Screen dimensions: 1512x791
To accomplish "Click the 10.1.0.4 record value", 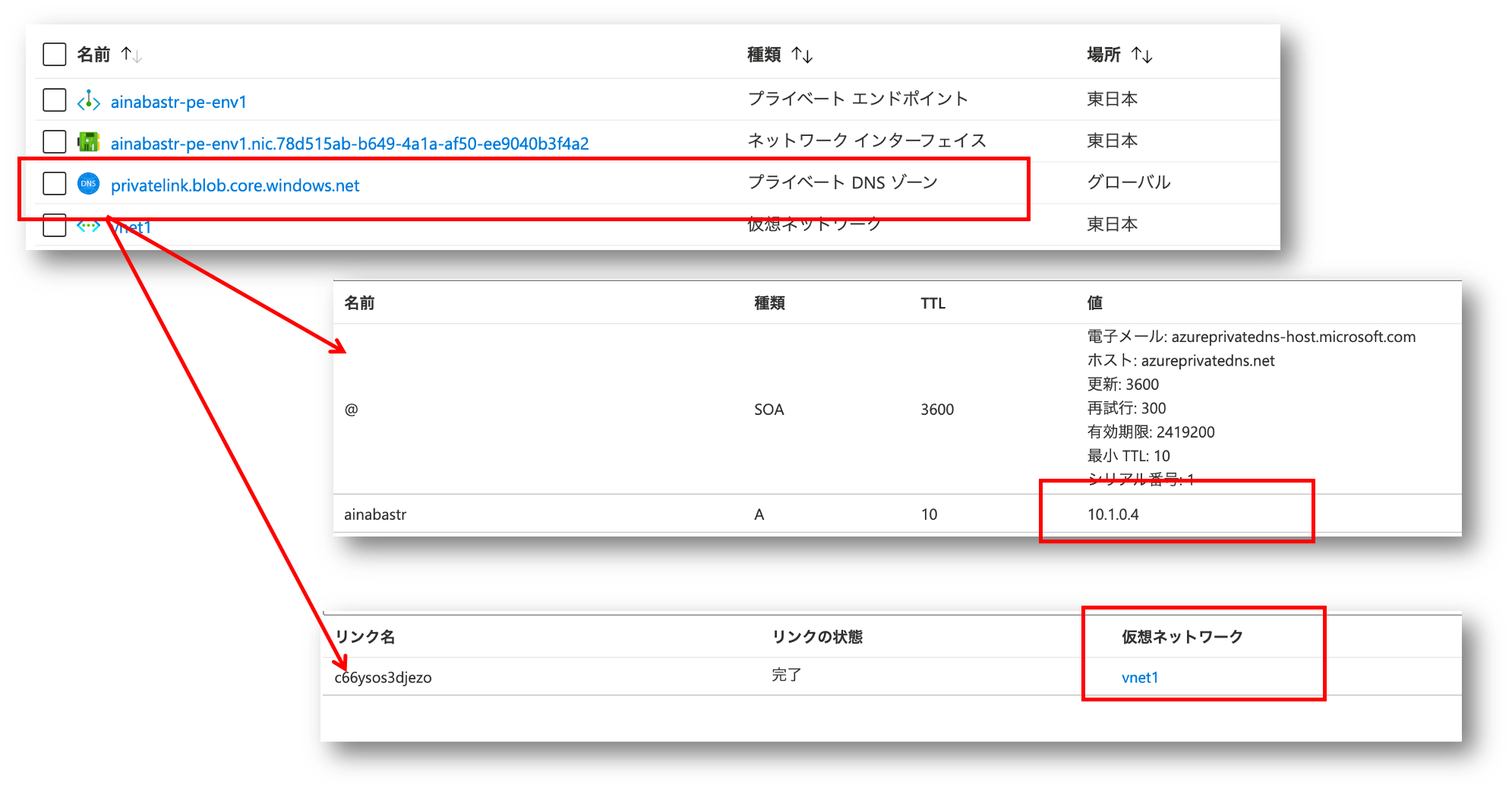I will pos(1113,514).
